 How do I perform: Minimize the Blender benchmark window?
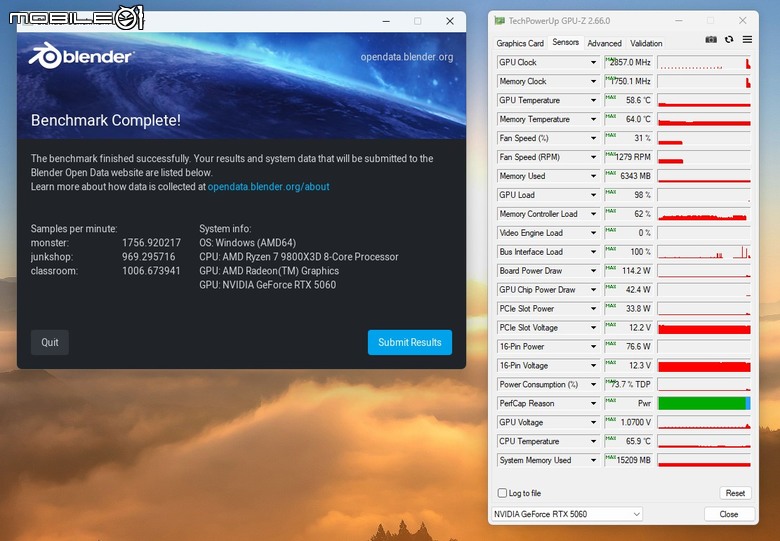tap(386, 21)
